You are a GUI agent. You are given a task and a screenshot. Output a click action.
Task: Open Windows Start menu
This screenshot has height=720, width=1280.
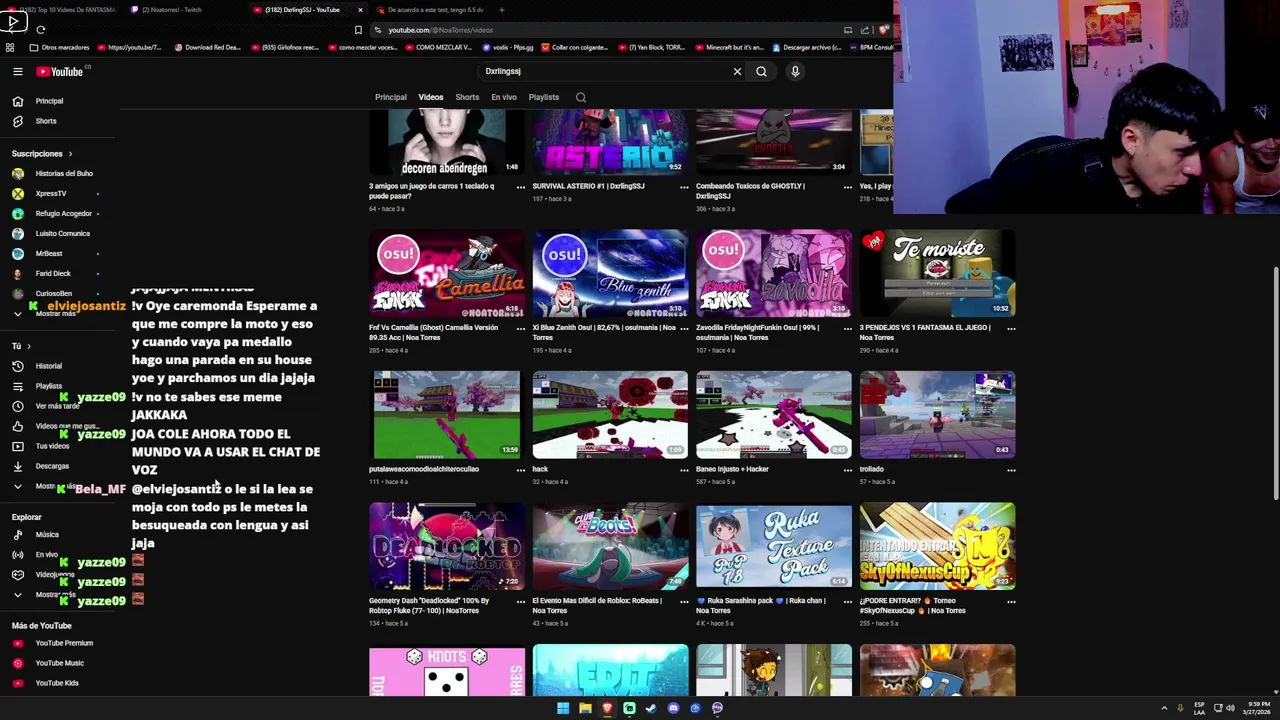tap(563, 708)
